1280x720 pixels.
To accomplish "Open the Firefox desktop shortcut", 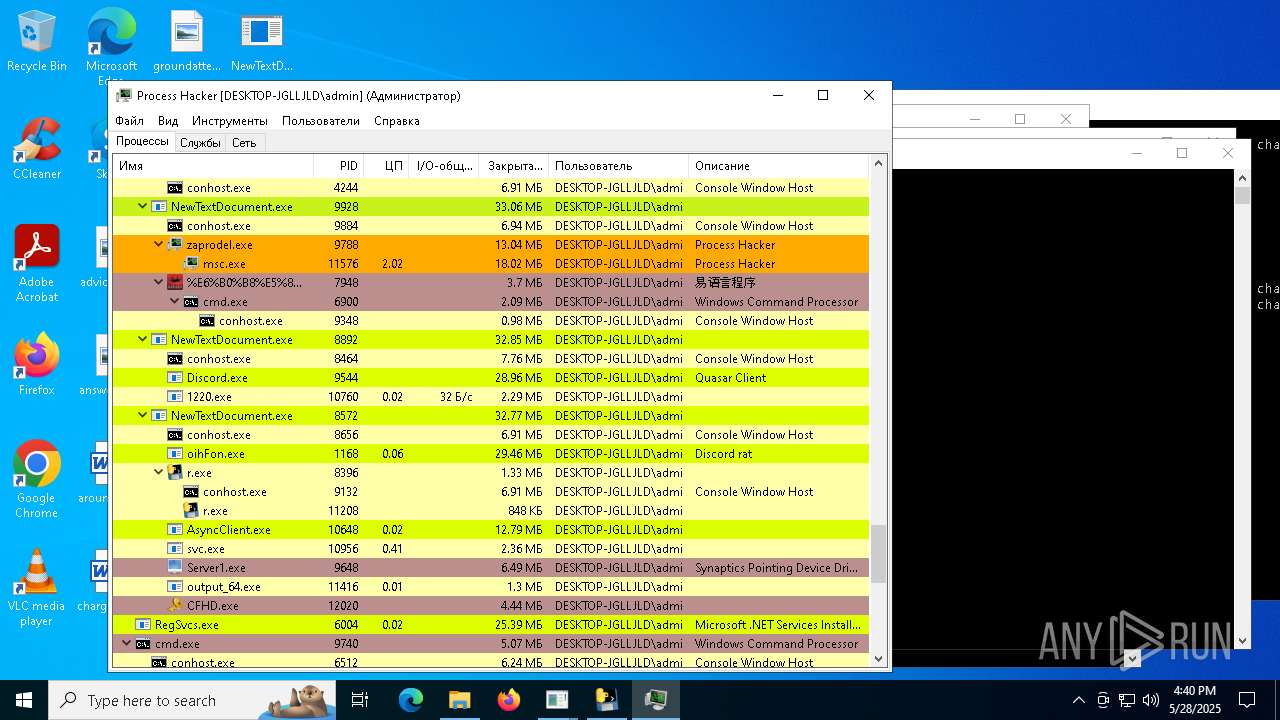I will tap(37, 364).
